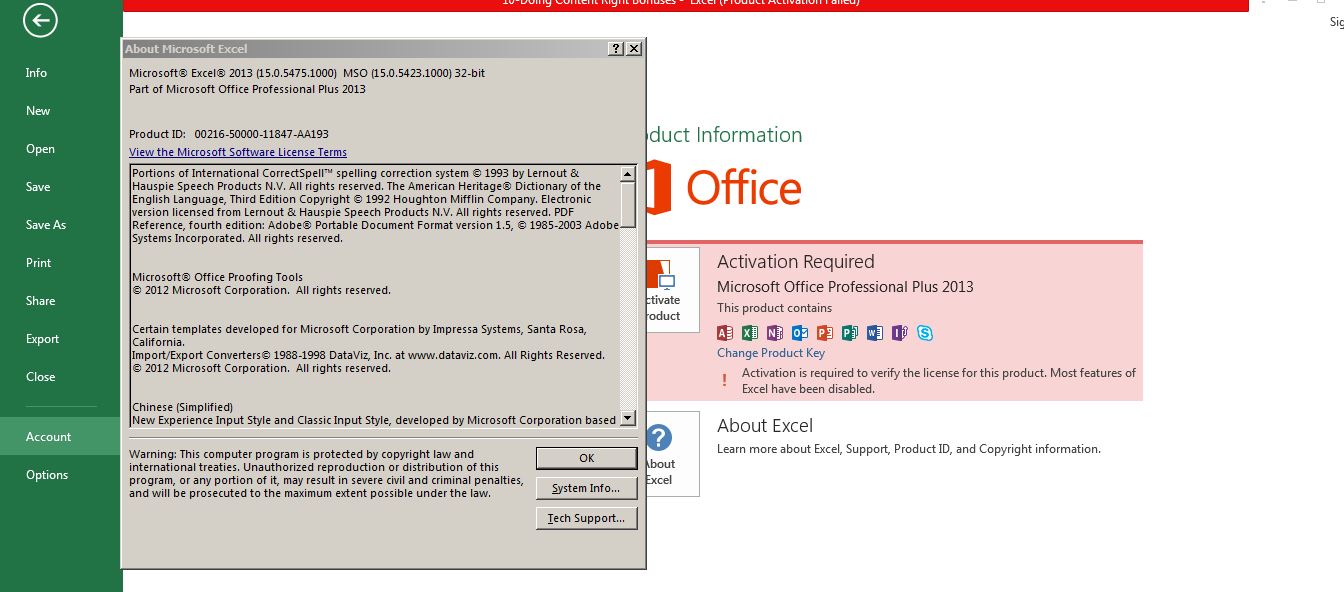Viewport: 1344px width, 592px height.
Task: Click the 'This product contains' label
Action: tap(774, 308)
